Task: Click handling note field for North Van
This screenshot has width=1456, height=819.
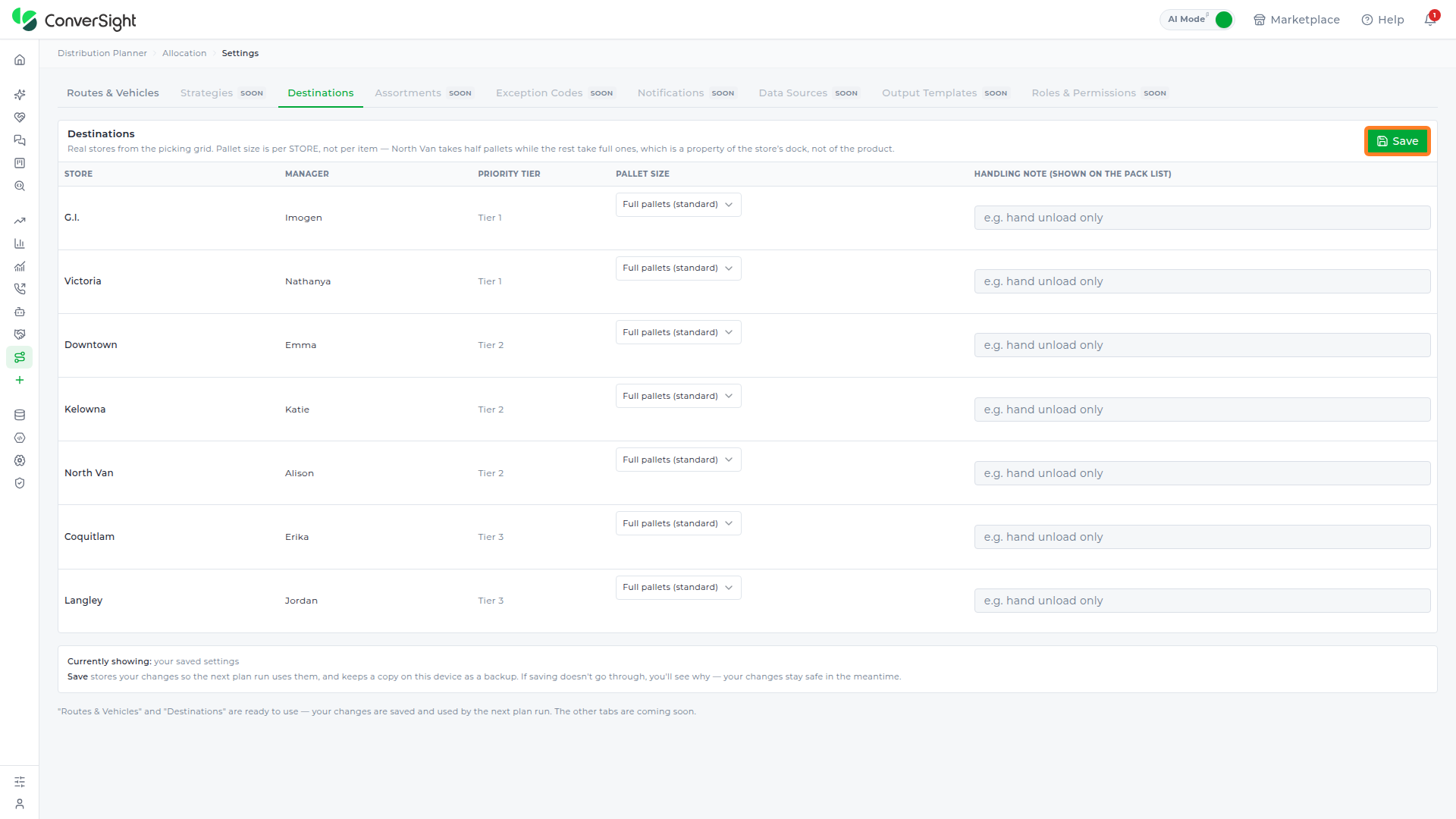Action: [1202, 473]
